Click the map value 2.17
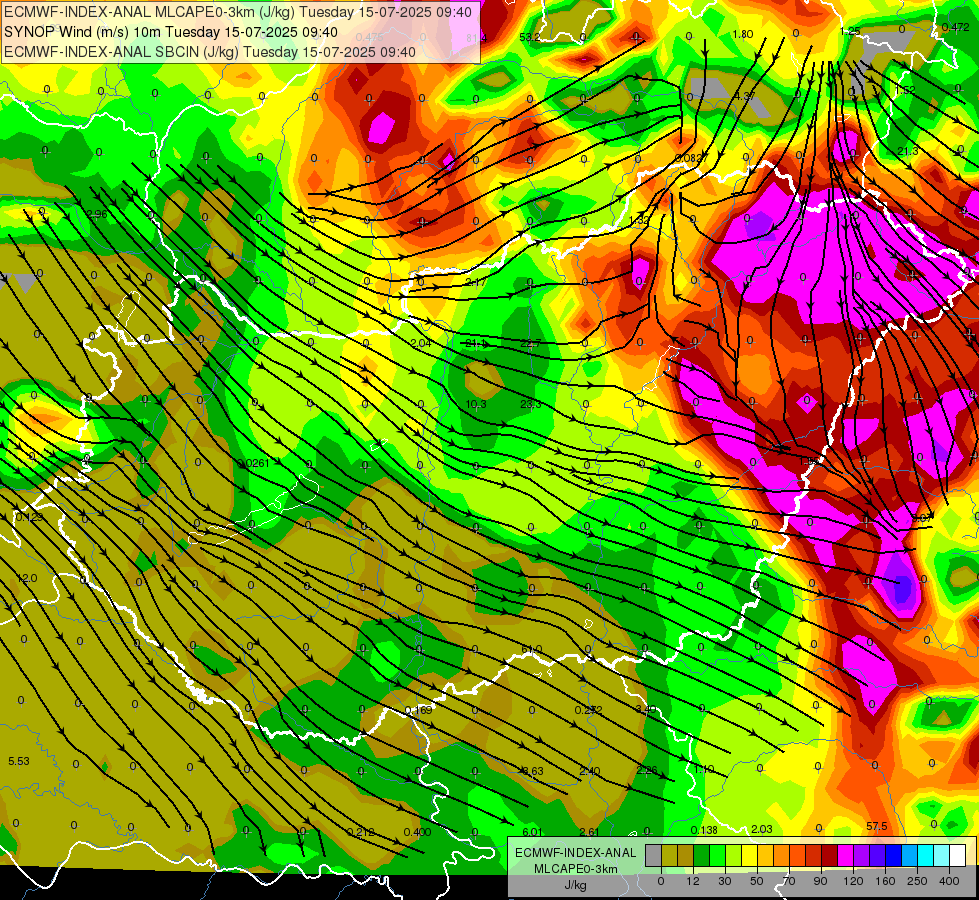Viewport: 979px width, 900px height. [x=475, y=283]
